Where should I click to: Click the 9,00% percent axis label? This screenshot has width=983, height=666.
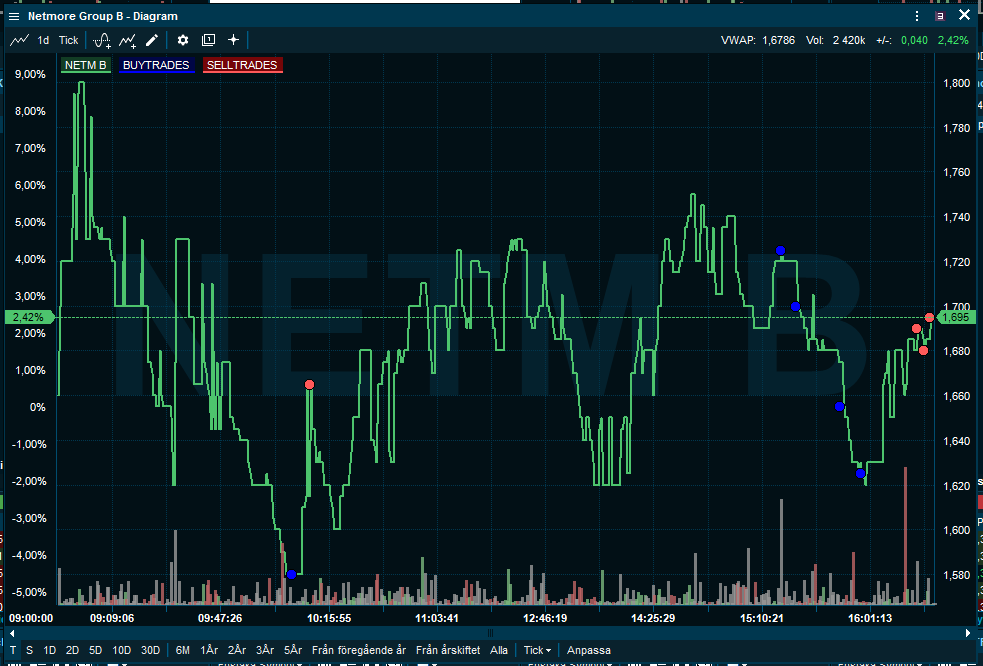point(30,74)
